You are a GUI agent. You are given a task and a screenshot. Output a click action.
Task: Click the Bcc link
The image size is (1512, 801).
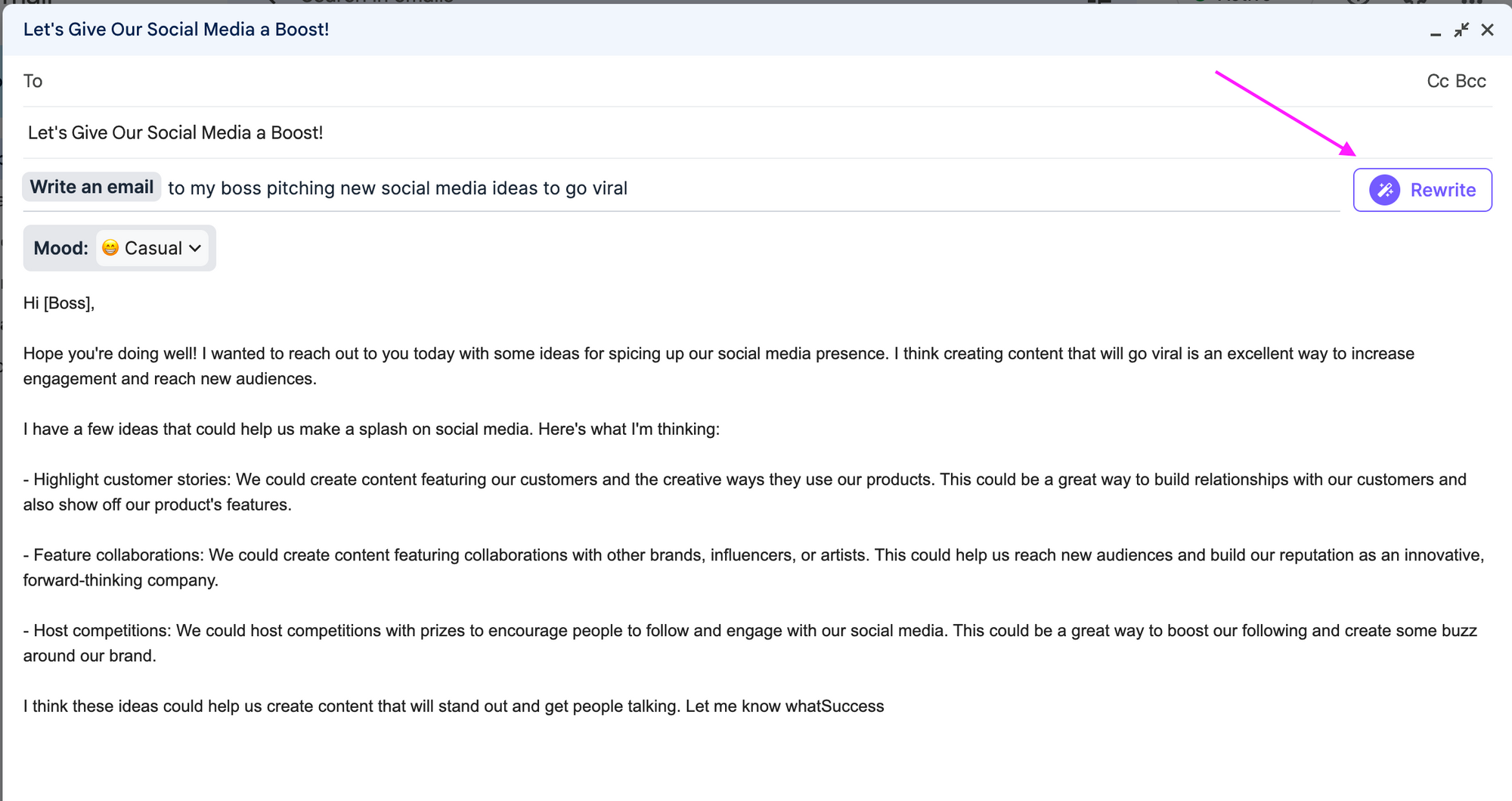pyautogui.click(x=1470, y=81)
